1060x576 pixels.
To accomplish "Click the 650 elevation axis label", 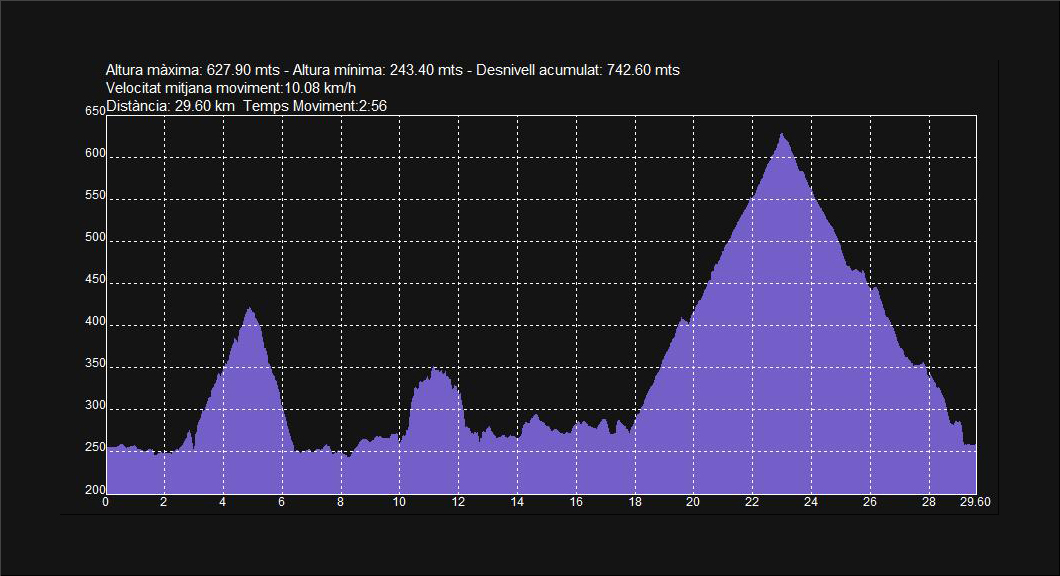I will [95, 111].
